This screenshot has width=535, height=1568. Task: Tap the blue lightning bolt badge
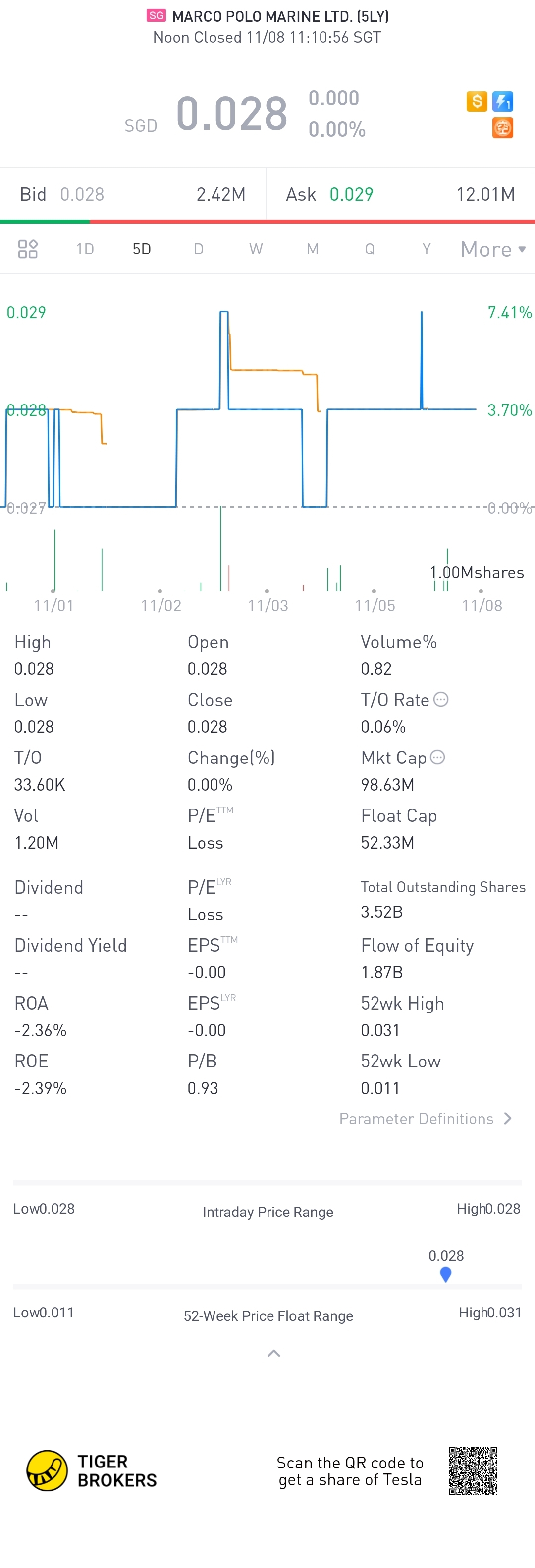(x=503, y=101)
